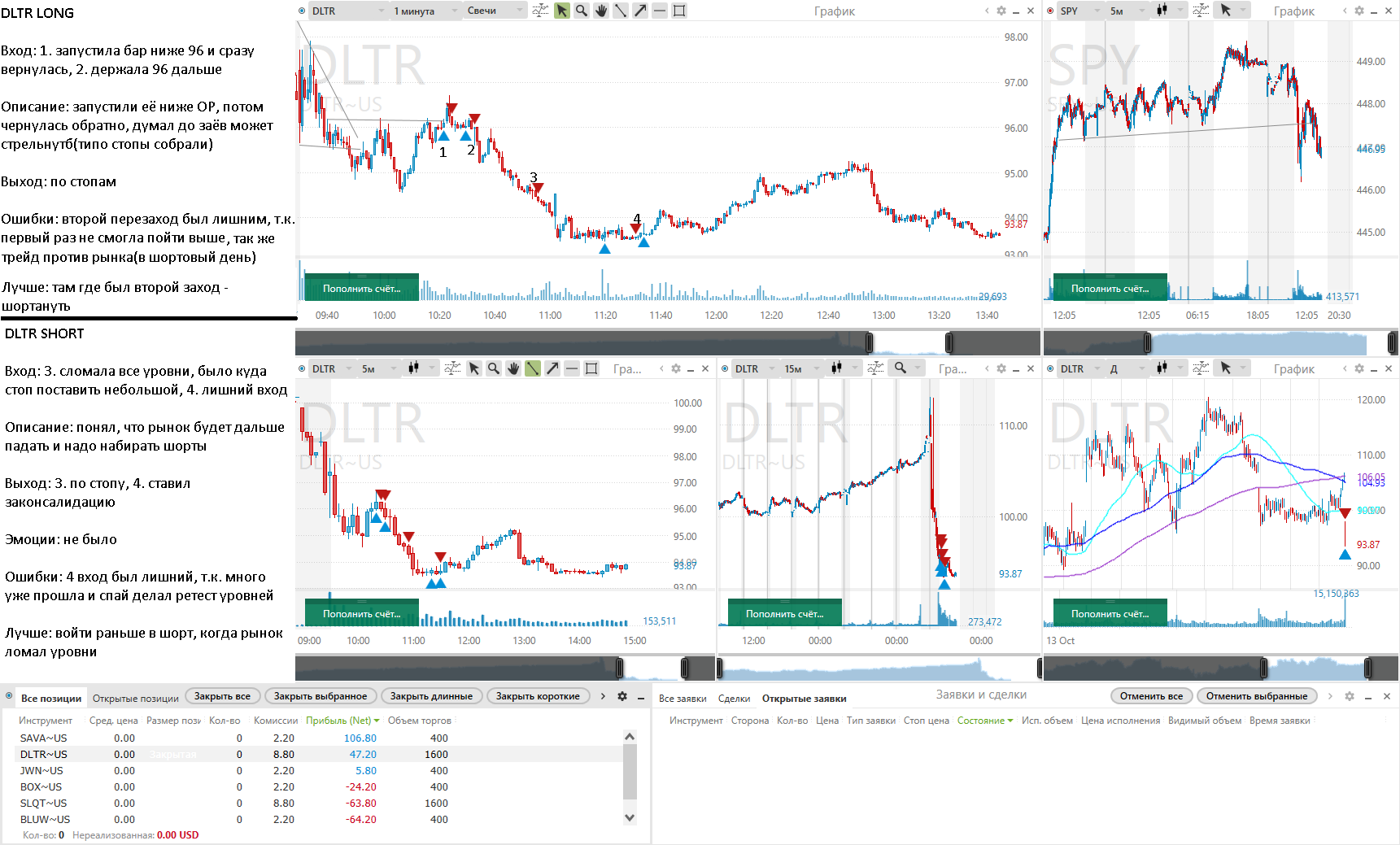Click left handle of SPY chart range slider
Viewport: 1400px width, 845px height.
coord(1148,342)
